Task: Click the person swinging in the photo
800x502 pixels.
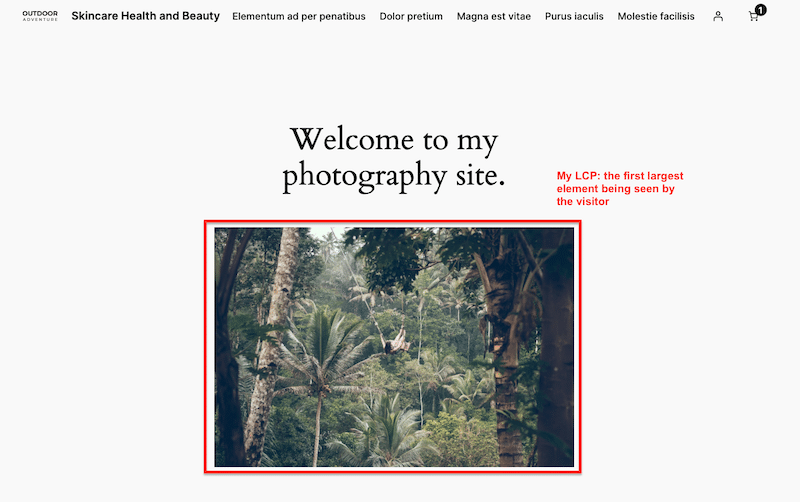Action: [395, 342]
